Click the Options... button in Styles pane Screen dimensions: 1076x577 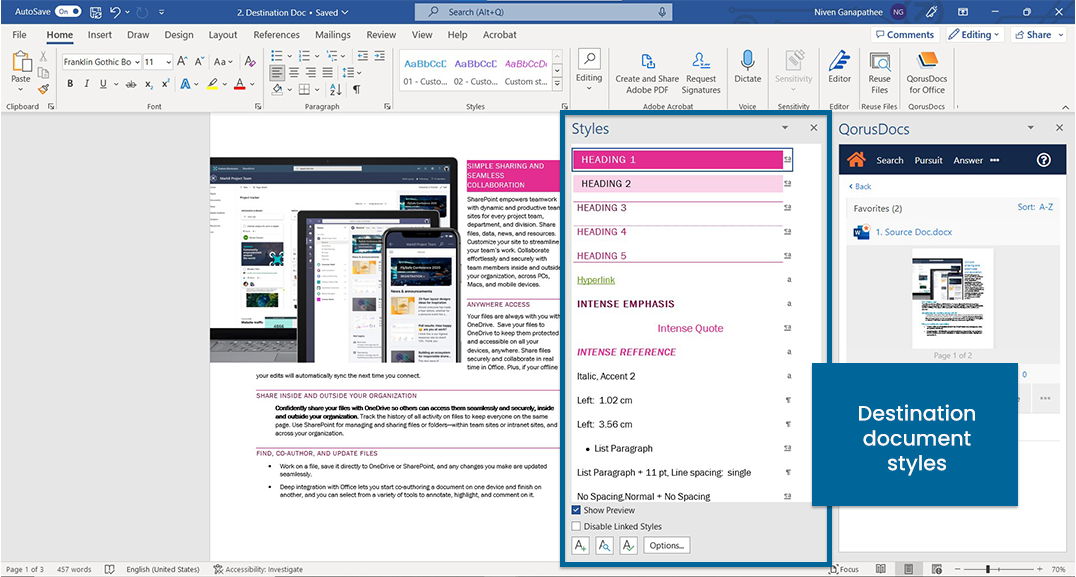[666, 545]
